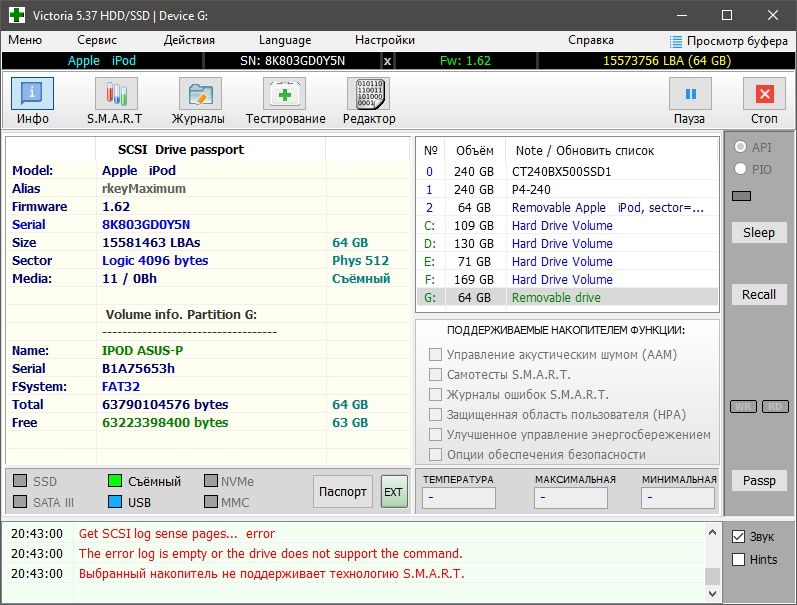Screen dimensions: 797x605
Task: Select the PIO radio button
Action: click(x=741, y=169)
